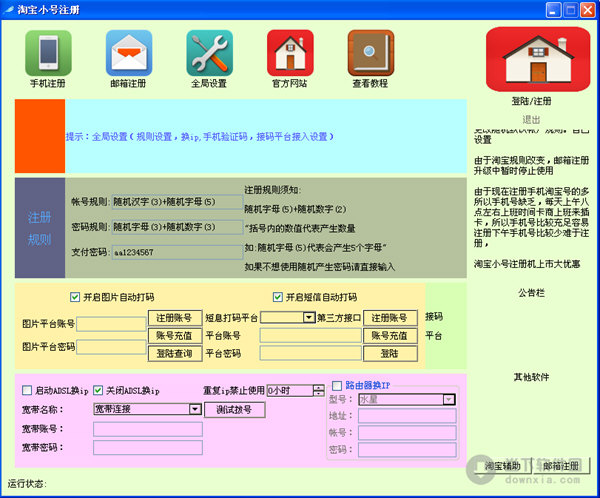The width and height of the screenshot is (600, 498).
Task: Toggle 关闭ADSL换ip checkbox
Action: (98, 390)
